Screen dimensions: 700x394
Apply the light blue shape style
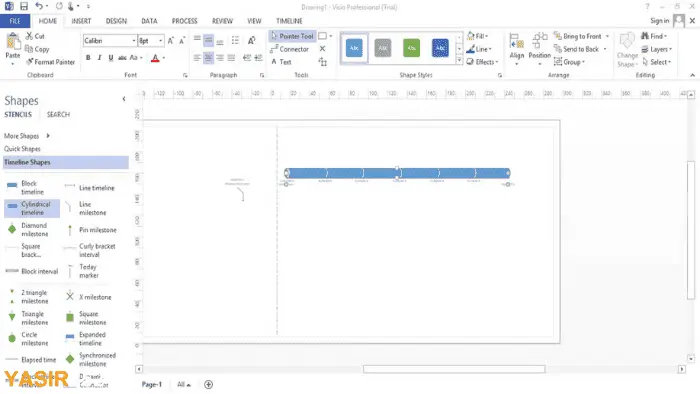pyautogui.click(x=354, y=48)
